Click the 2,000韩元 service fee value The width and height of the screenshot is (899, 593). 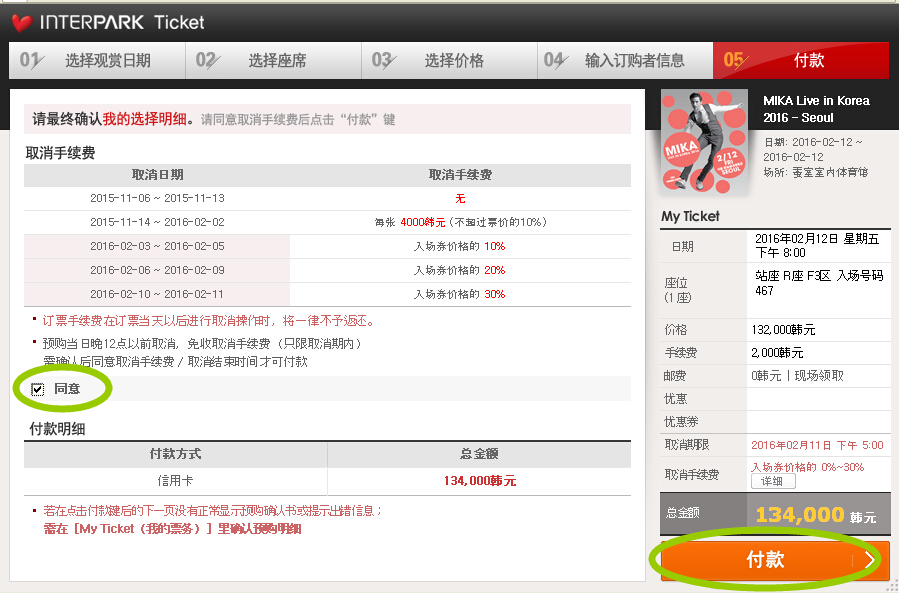pyautogui.click(x=777, y=353)
